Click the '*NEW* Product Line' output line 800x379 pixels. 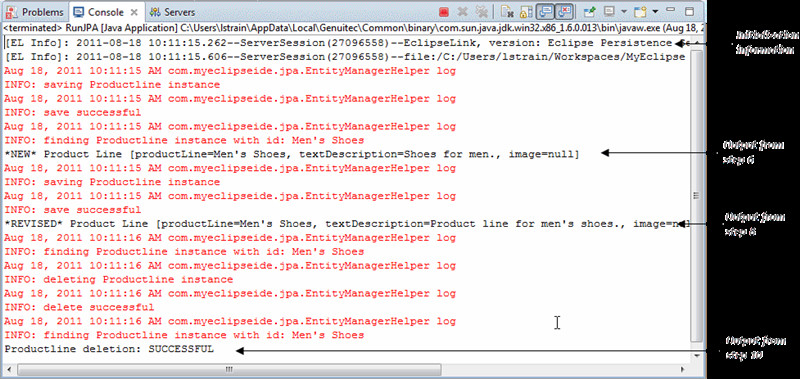pyautogui.click(x=291, y=154)
